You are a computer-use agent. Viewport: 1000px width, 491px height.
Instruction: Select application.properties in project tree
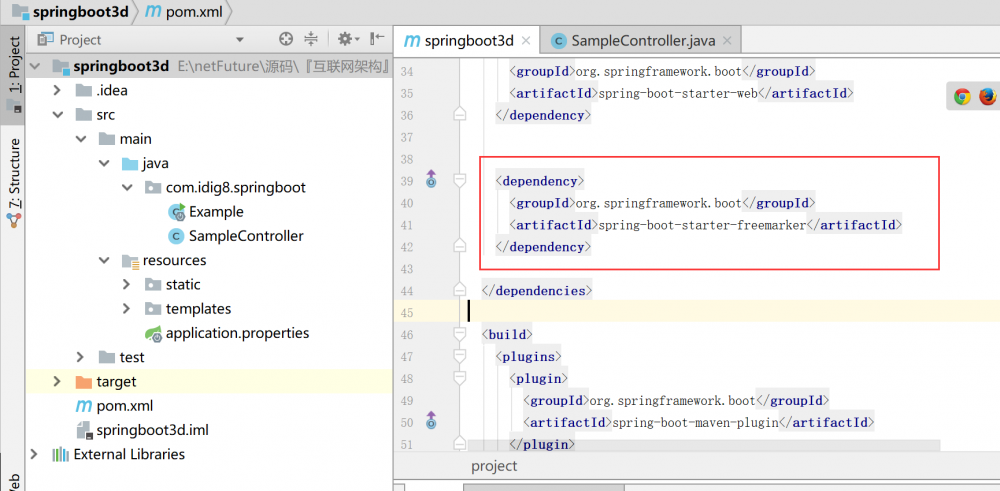(237, 333)
